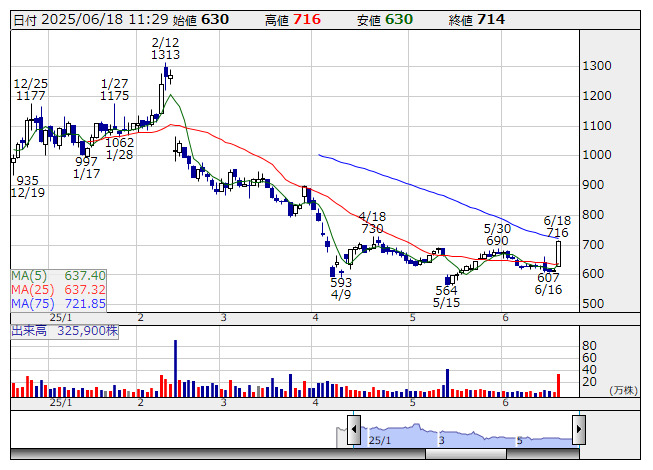Click the 1300 price axis label
Screen dimensions: 653x470
(597, 66)
